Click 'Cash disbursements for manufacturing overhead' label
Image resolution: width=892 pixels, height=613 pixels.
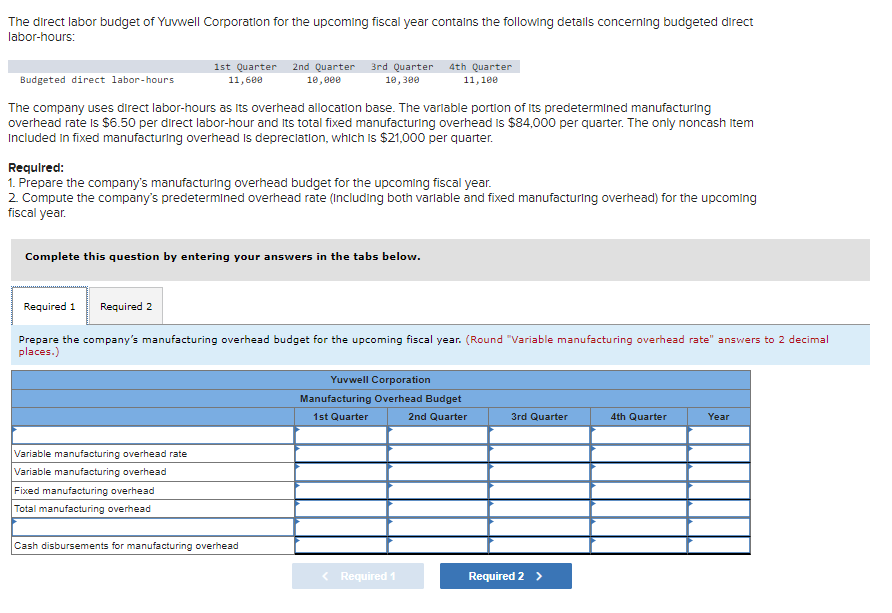(126, 546)
